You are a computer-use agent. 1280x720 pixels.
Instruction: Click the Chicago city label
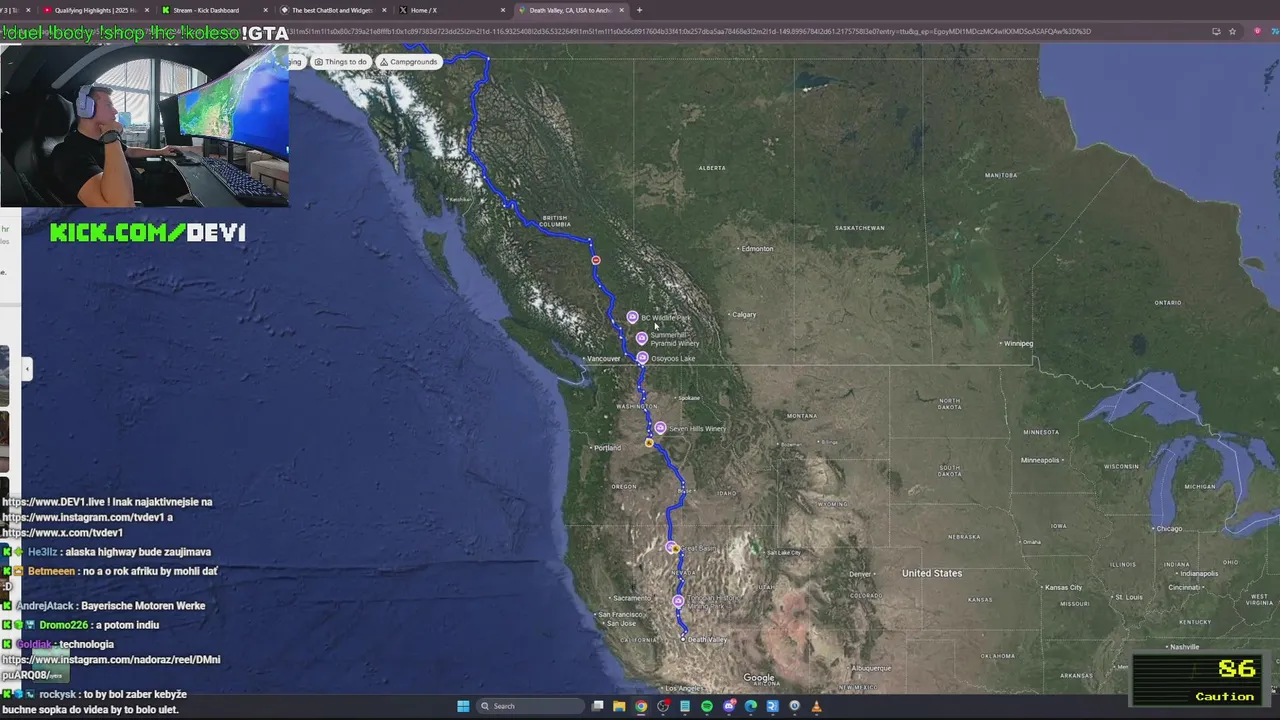tap(1168, 528)
